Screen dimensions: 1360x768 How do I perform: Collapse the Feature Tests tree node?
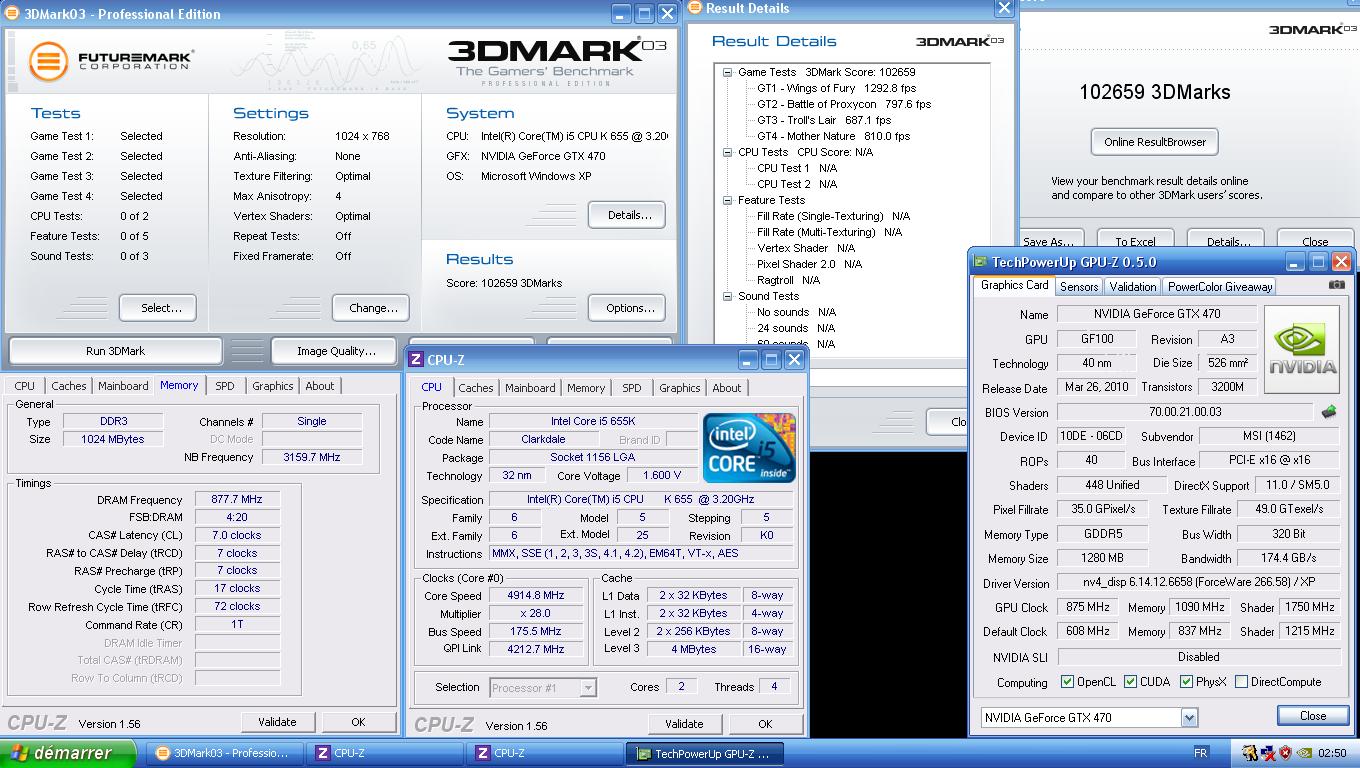coord(728,200)
